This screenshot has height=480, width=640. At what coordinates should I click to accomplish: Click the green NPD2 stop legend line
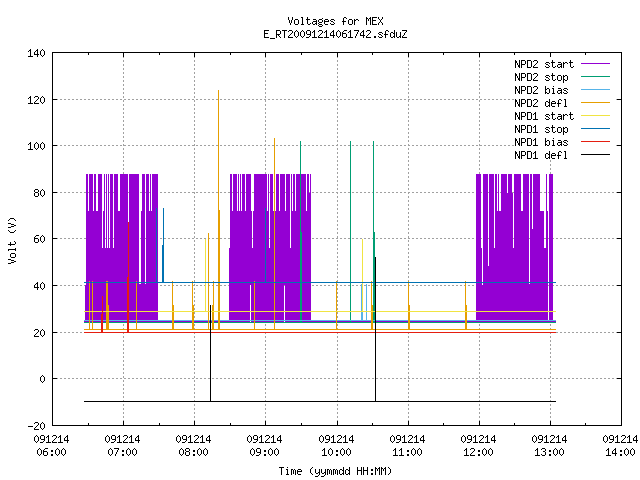pyautogui.click(x=596, y=76)
